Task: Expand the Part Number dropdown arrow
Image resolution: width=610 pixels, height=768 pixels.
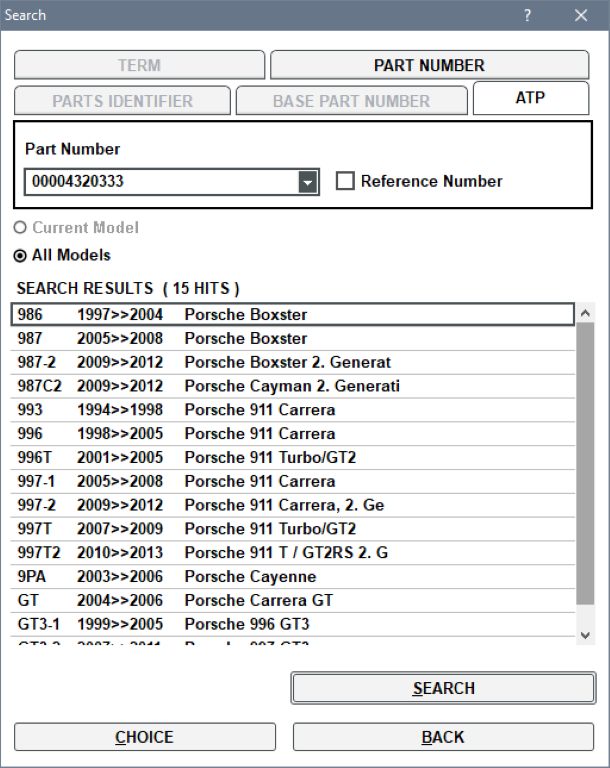Action: (308, 183)
